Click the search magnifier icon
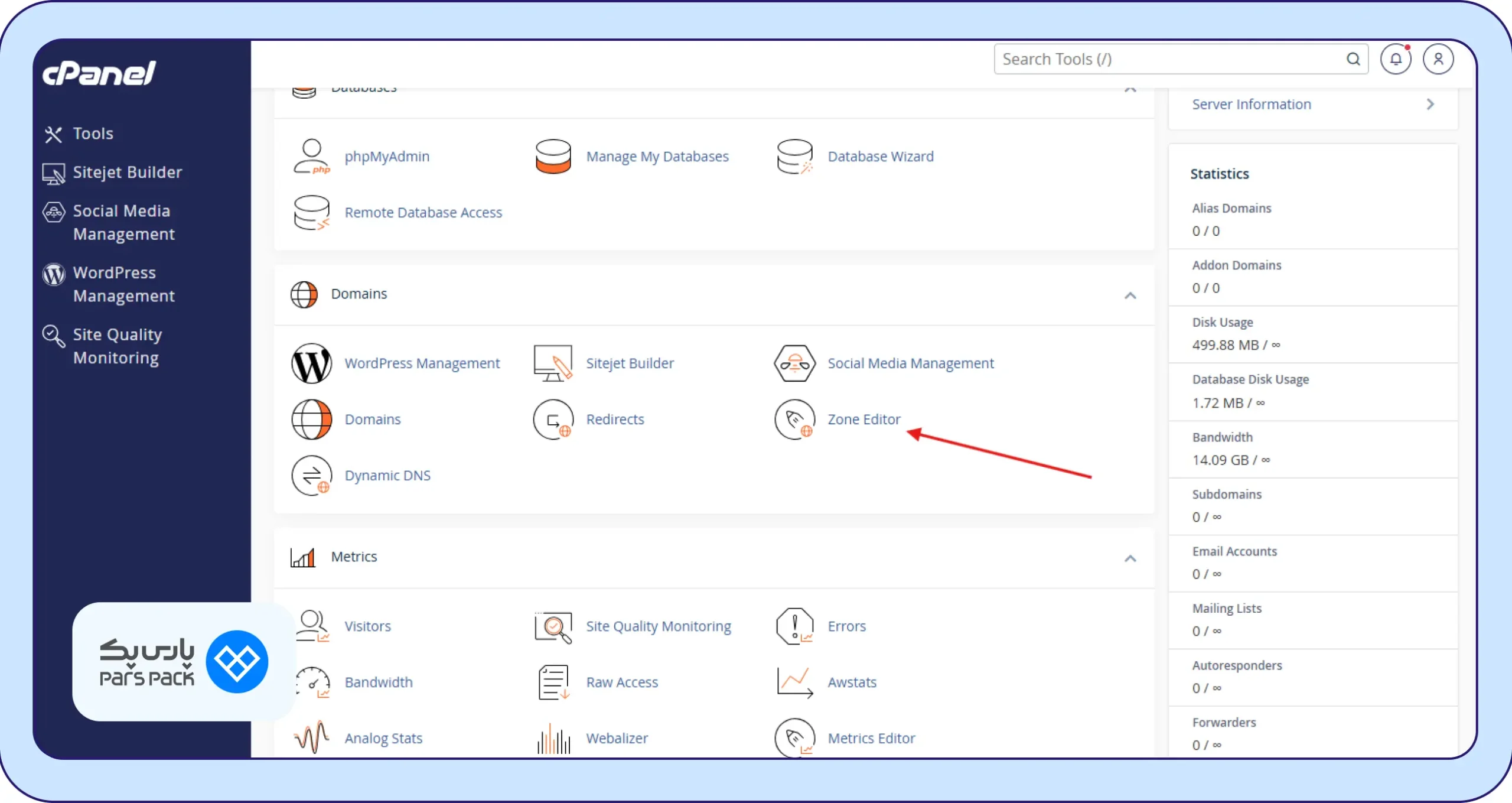This screenshot has height=803, width=1512. [1353, 59]
